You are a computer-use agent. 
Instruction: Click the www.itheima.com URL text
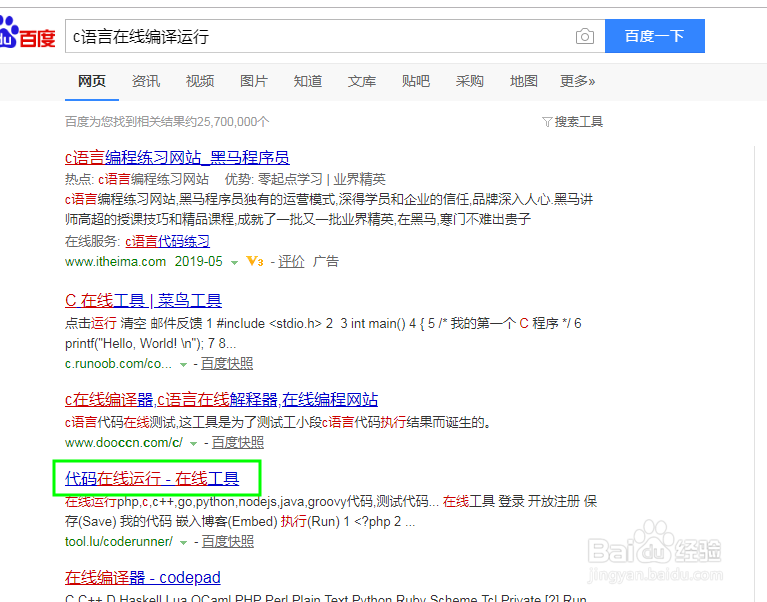(x=115, y=262)
